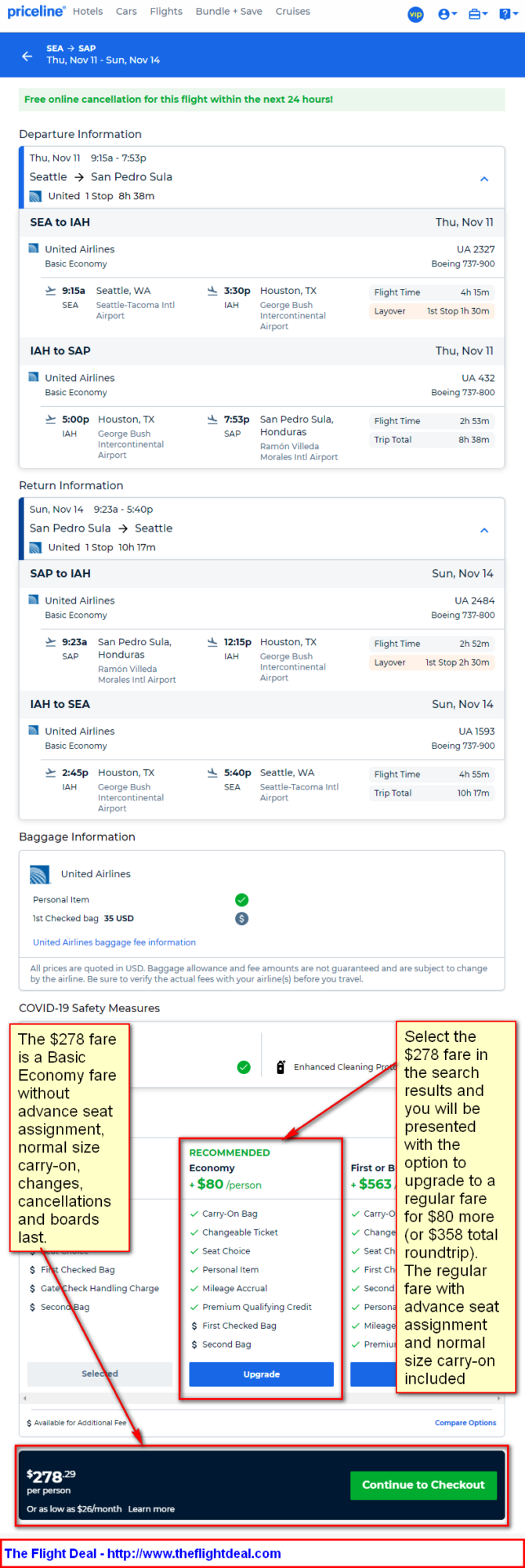Click the Priceline logo
Screen dimensions: 525x1568
point(36,11)
